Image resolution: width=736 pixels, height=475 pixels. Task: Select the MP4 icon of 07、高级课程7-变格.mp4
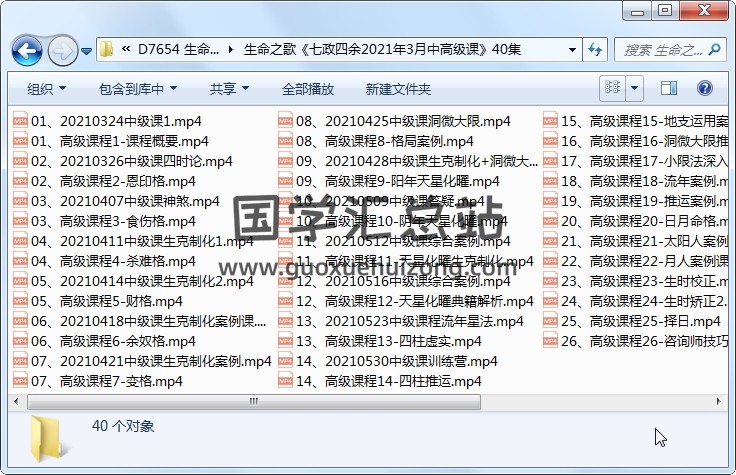tap(20, 381)
